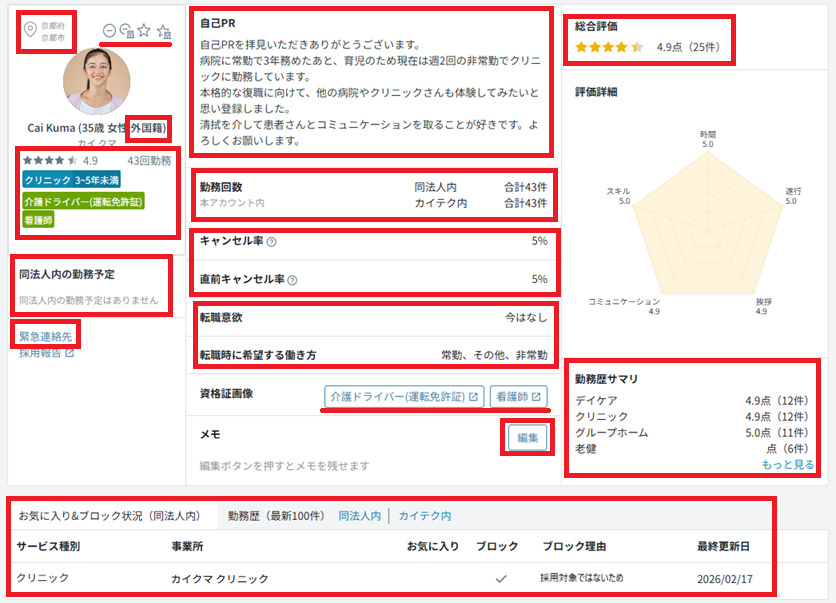The image size is (836, 603).
Task: Click the ブロック理由 column header
Action: tap(574, 546)
